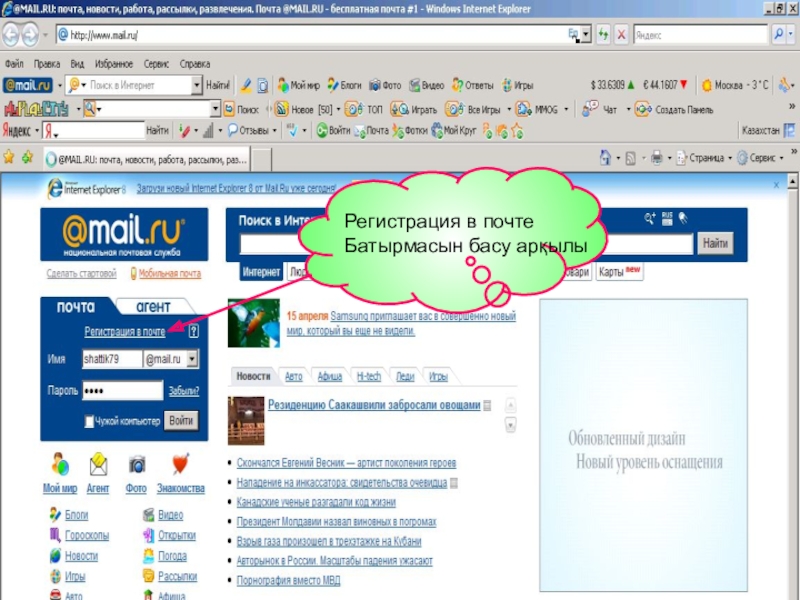Select the Карты search tab
The width and height of the screenshot is (800, 600).
619,271
